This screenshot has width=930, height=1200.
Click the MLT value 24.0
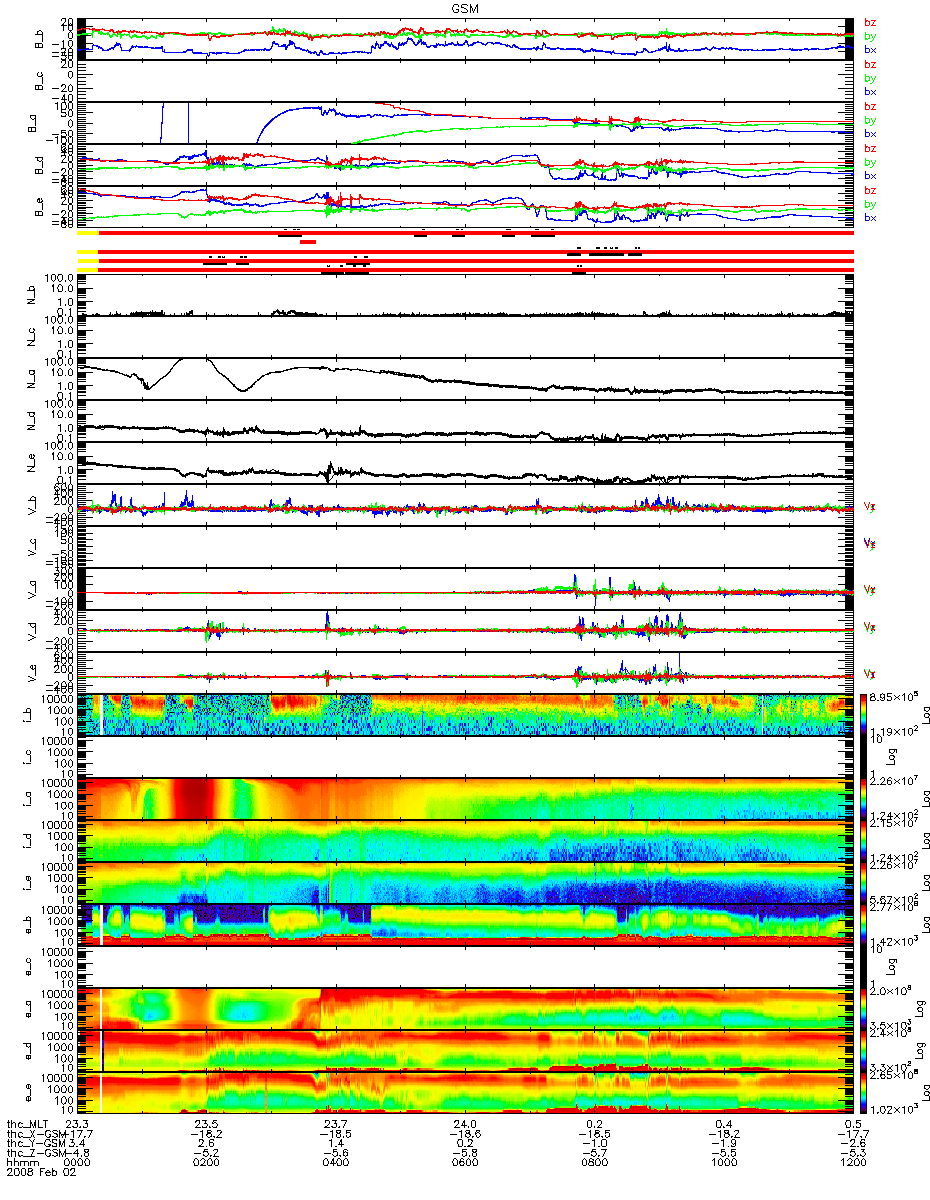click(x=465, y=1123)
